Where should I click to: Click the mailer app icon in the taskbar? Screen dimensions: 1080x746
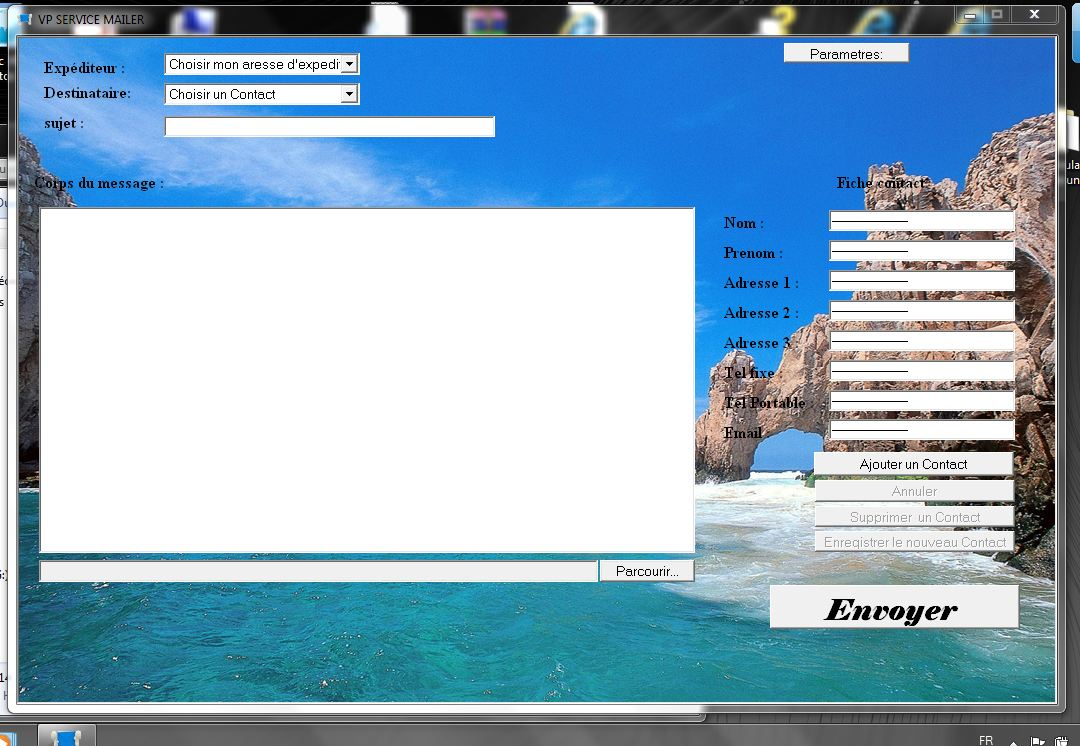coord(67,738)
